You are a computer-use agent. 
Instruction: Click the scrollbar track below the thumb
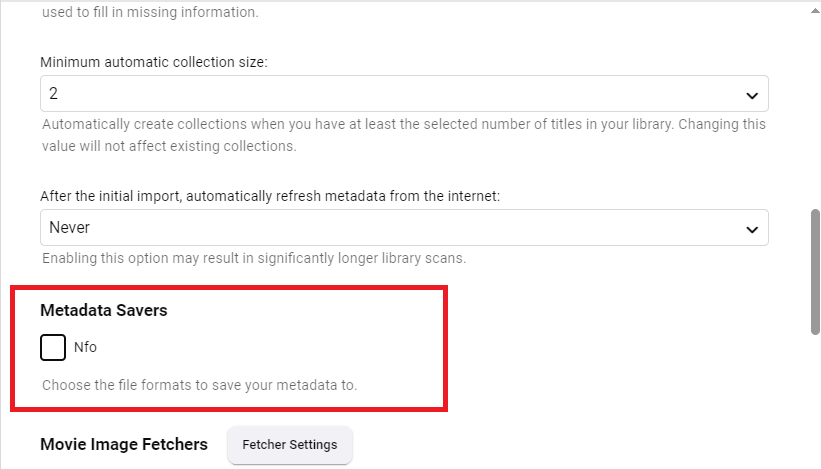pos(815,400)
